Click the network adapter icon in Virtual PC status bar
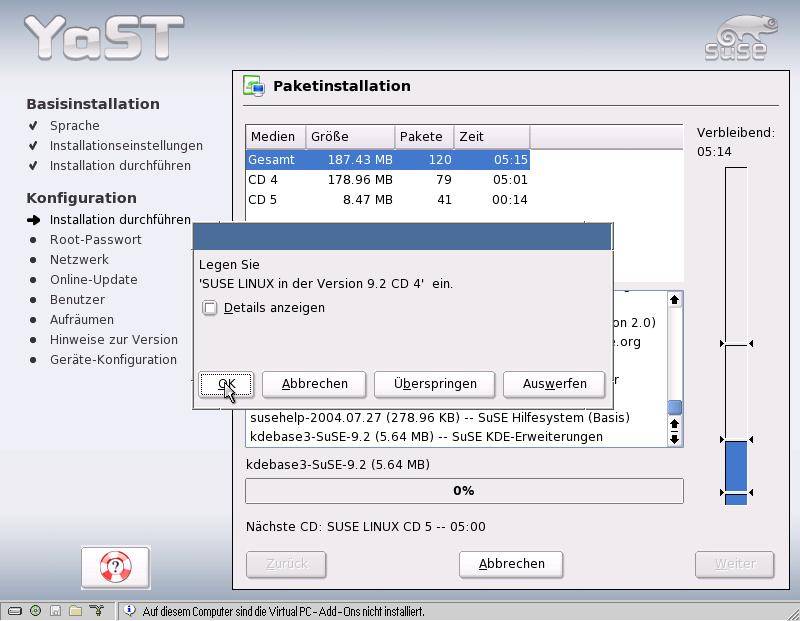Screen dimensions: 800x621 click(x=96, y=610)
